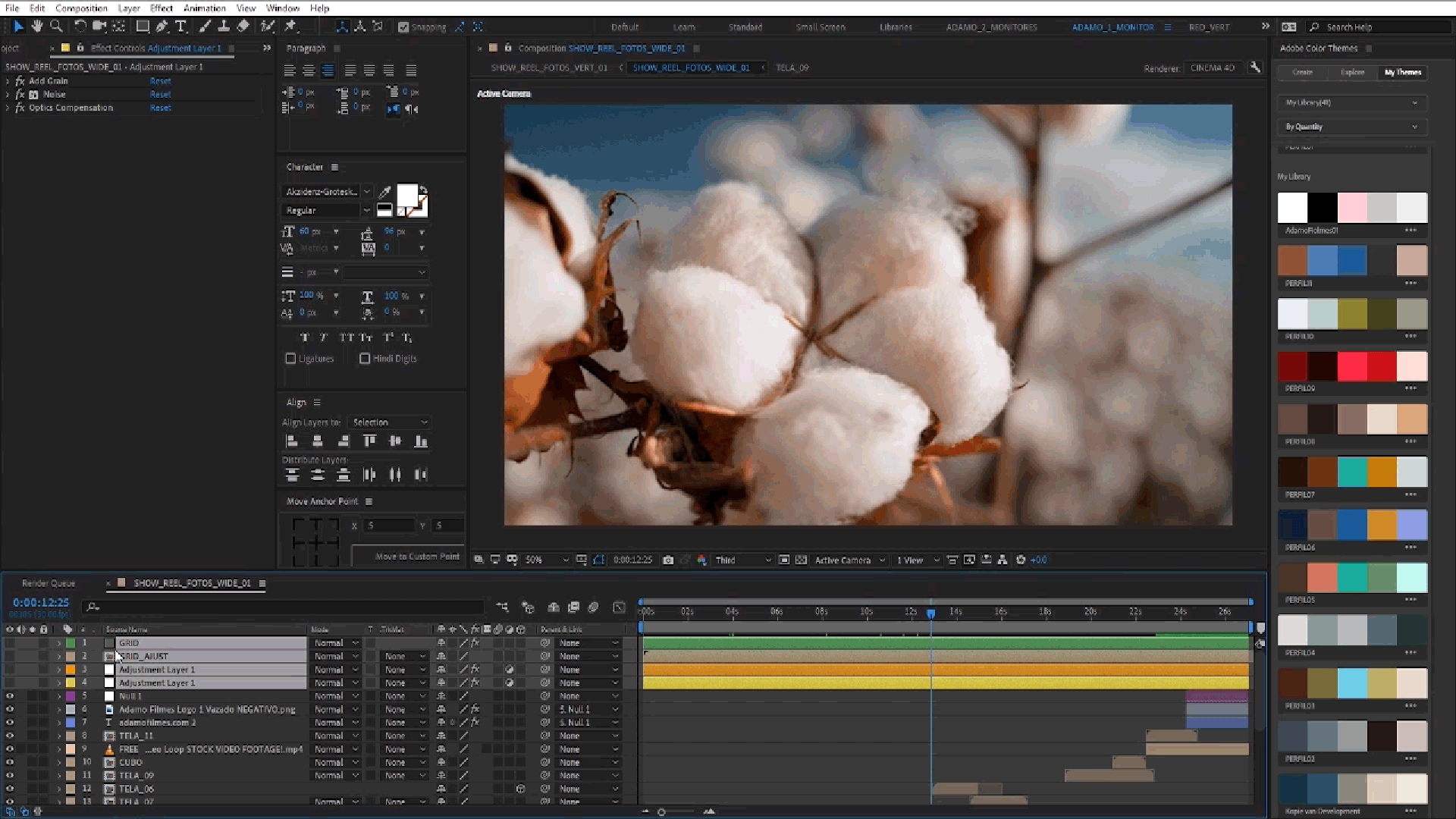Select the Zoom tool
This screenshot has height=819, width=1456.
[x=56, y=27]
